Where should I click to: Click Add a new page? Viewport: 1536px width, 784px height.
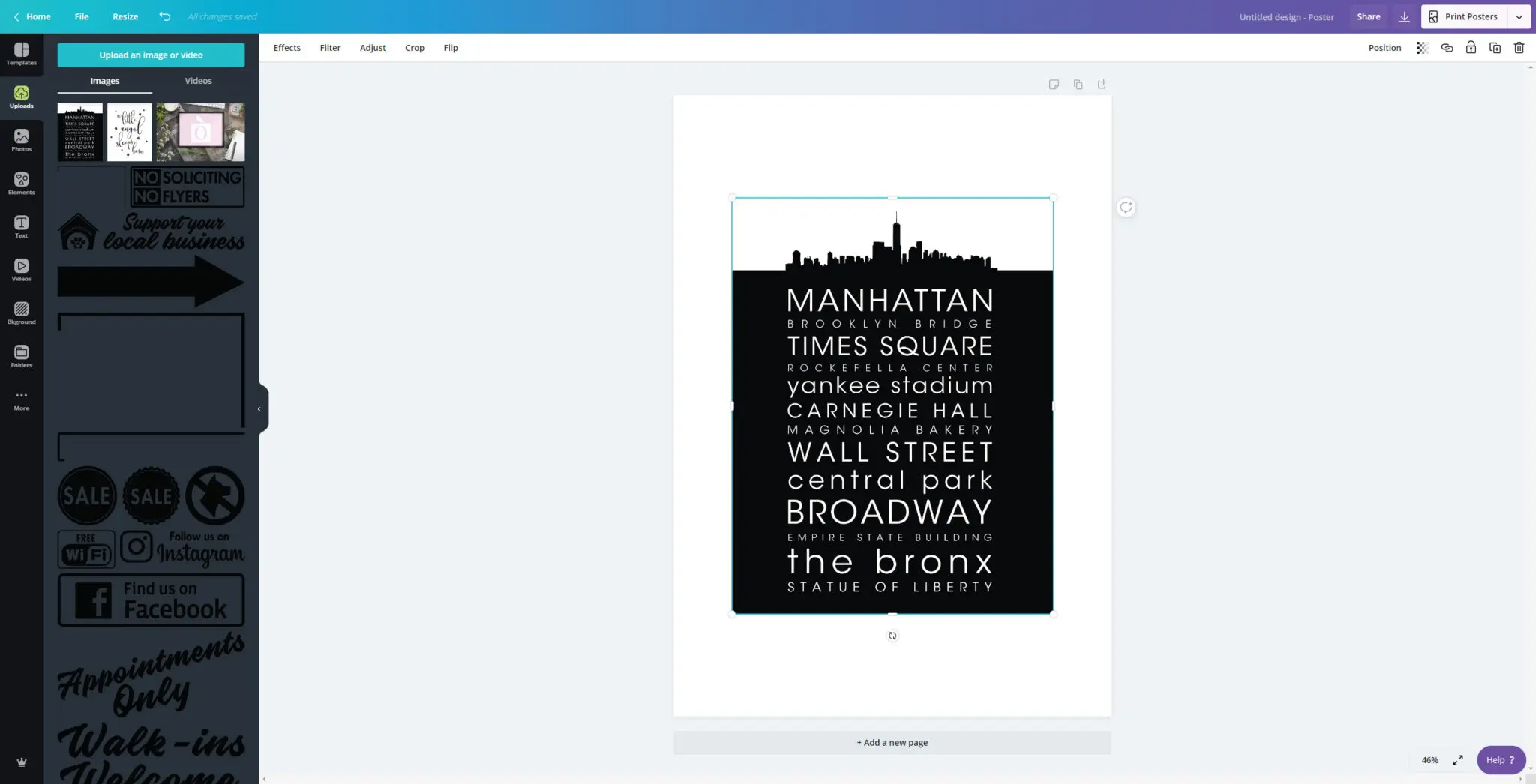(x=892, y=743)
